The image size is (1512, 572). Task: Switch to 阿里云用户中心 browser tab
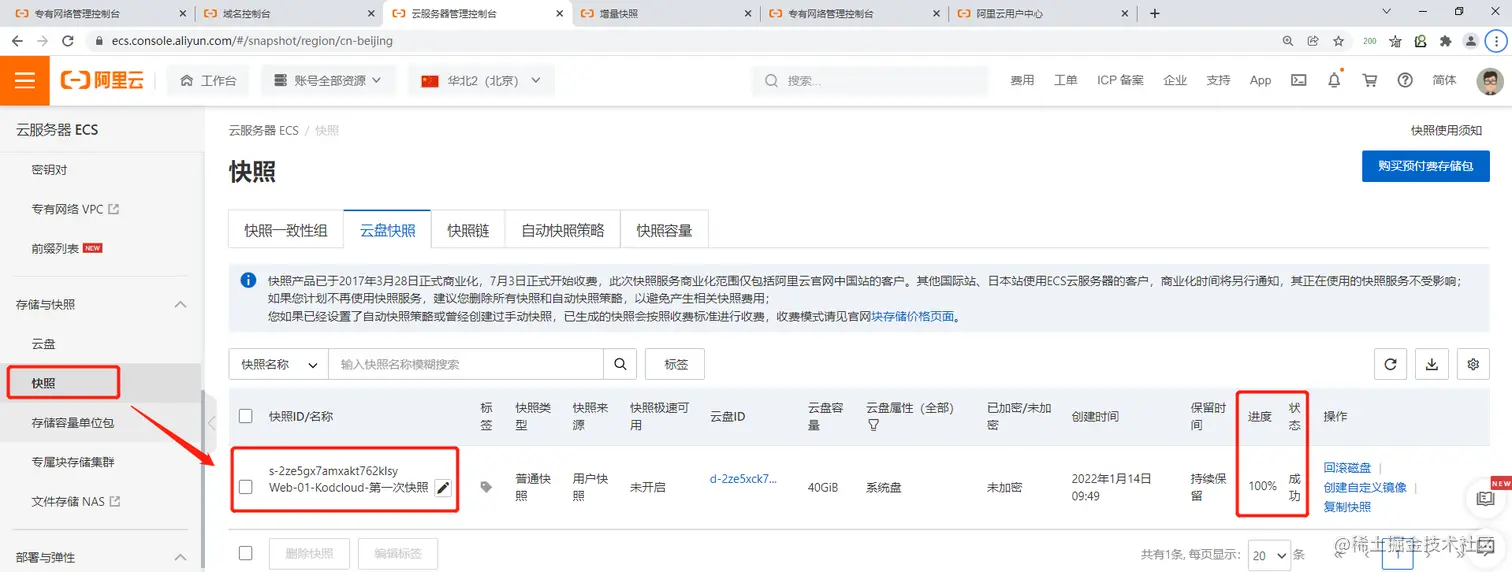[x=1044, y=14]
